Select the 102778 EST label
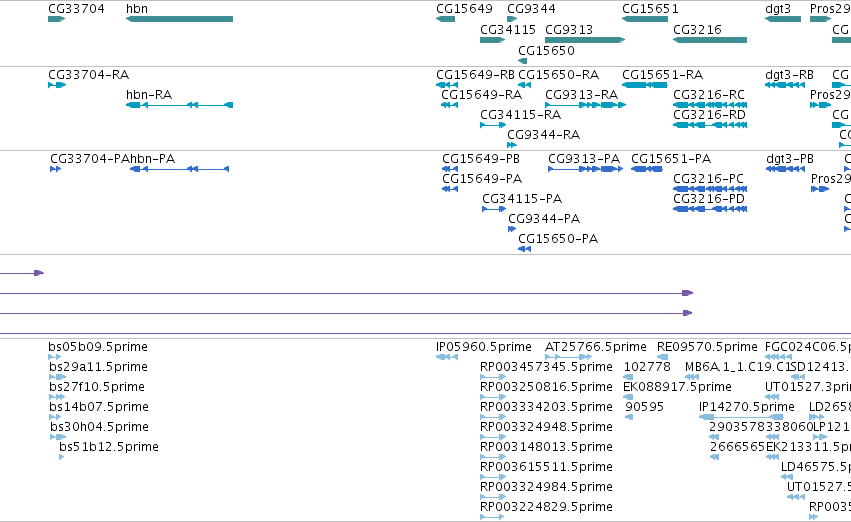Screen dimensions: 851x522 click(647, 367)
